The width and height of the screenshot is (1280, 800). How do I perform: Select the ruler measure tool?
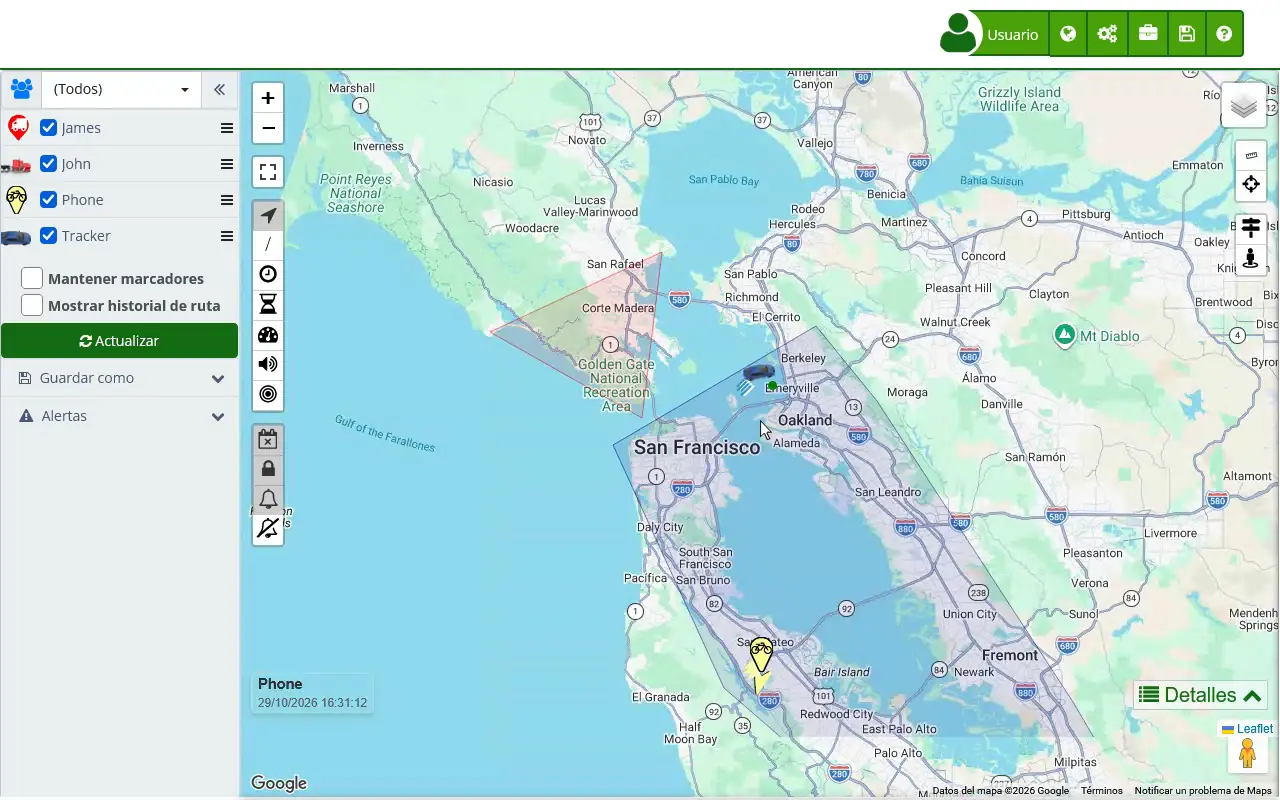coord(1251,155)
